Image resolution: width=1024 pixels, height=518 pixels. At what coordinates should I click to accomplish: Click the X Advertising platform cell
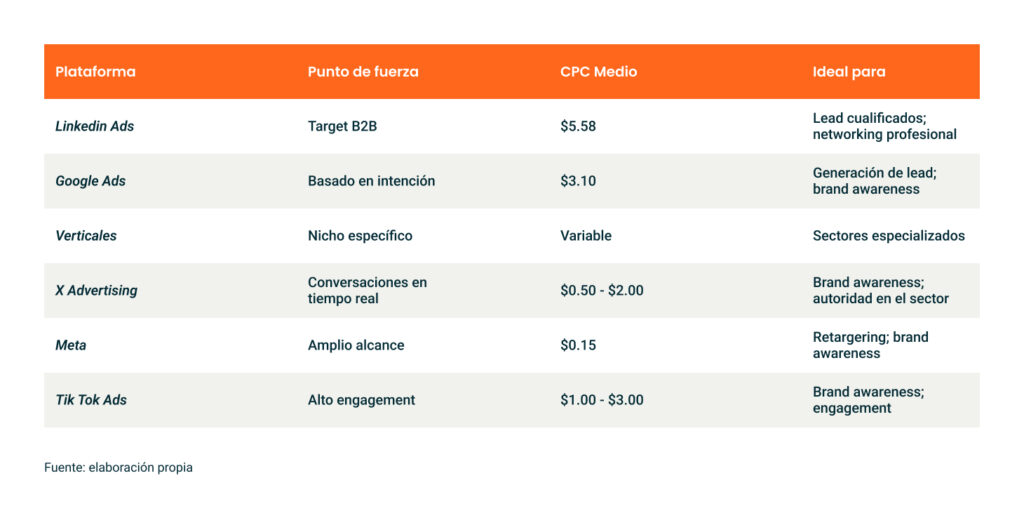click(x=96, y=290)
